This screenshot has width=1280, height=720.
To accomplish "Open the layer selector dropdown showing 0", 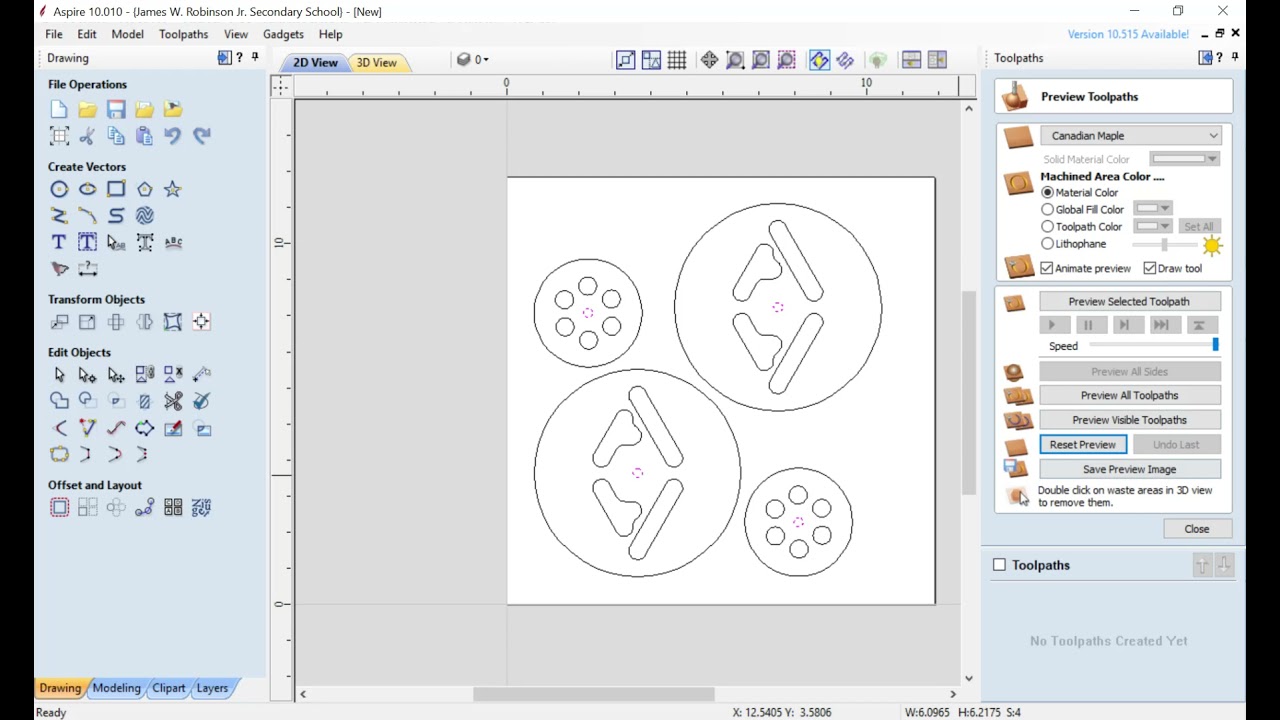I will click(473, 60).
